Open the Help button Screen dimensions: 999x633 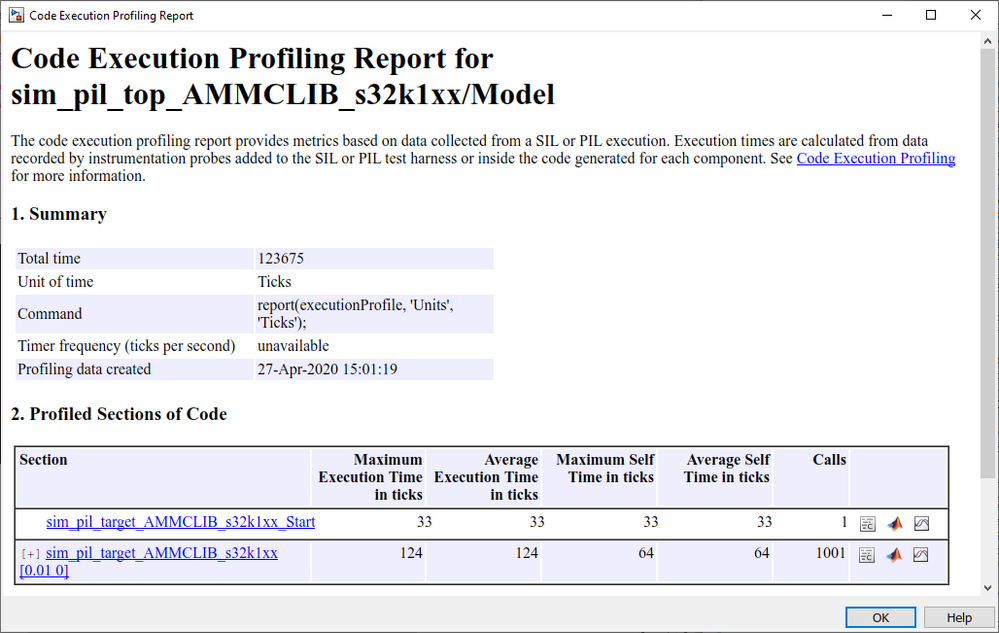click(959, 617)
